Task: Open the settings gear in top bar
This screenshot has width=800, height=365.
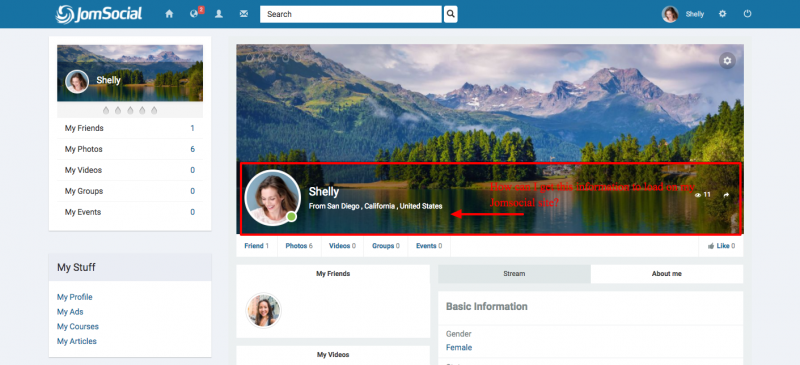Action: click(722, 14)
